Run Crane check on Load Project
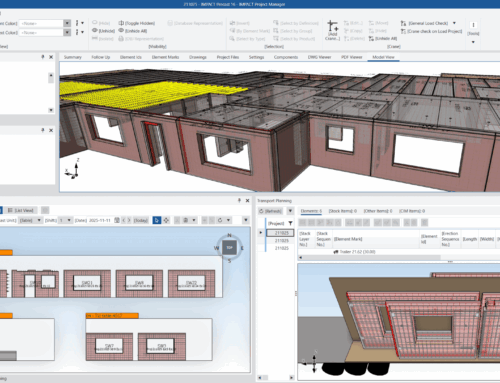The height and width of the screenshot is (383, 500). coord(431,31)
